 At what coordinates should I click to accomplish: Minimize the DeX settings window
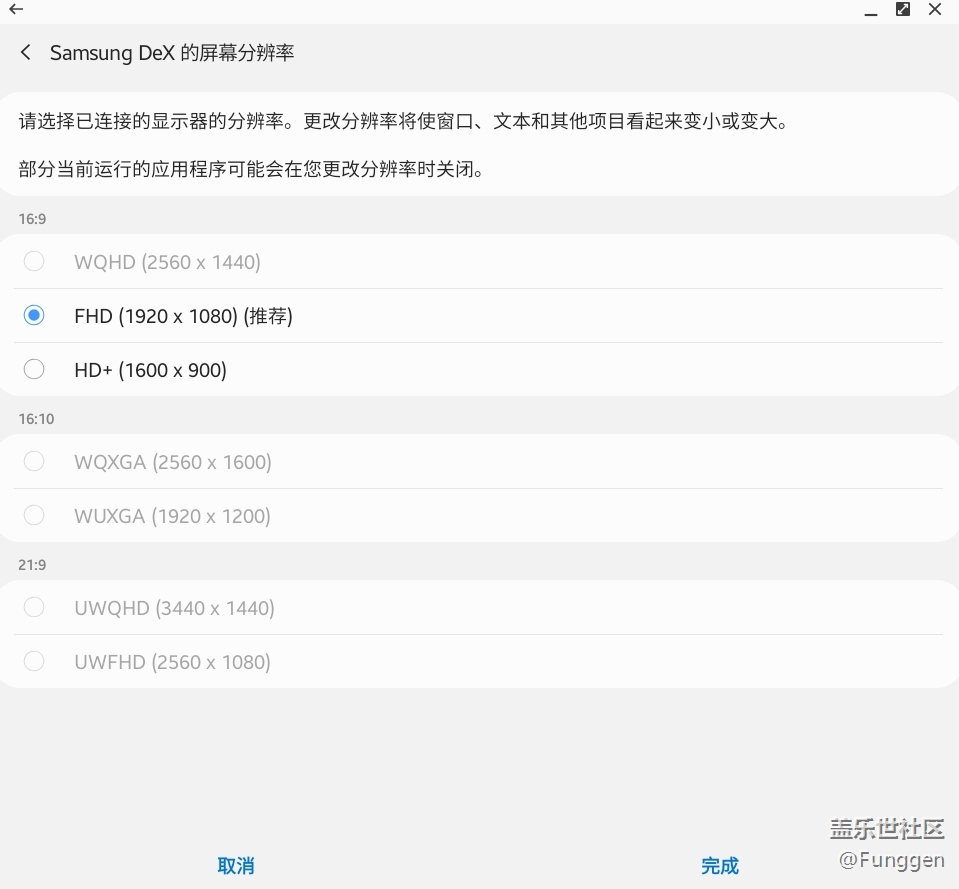pos(871,13)
